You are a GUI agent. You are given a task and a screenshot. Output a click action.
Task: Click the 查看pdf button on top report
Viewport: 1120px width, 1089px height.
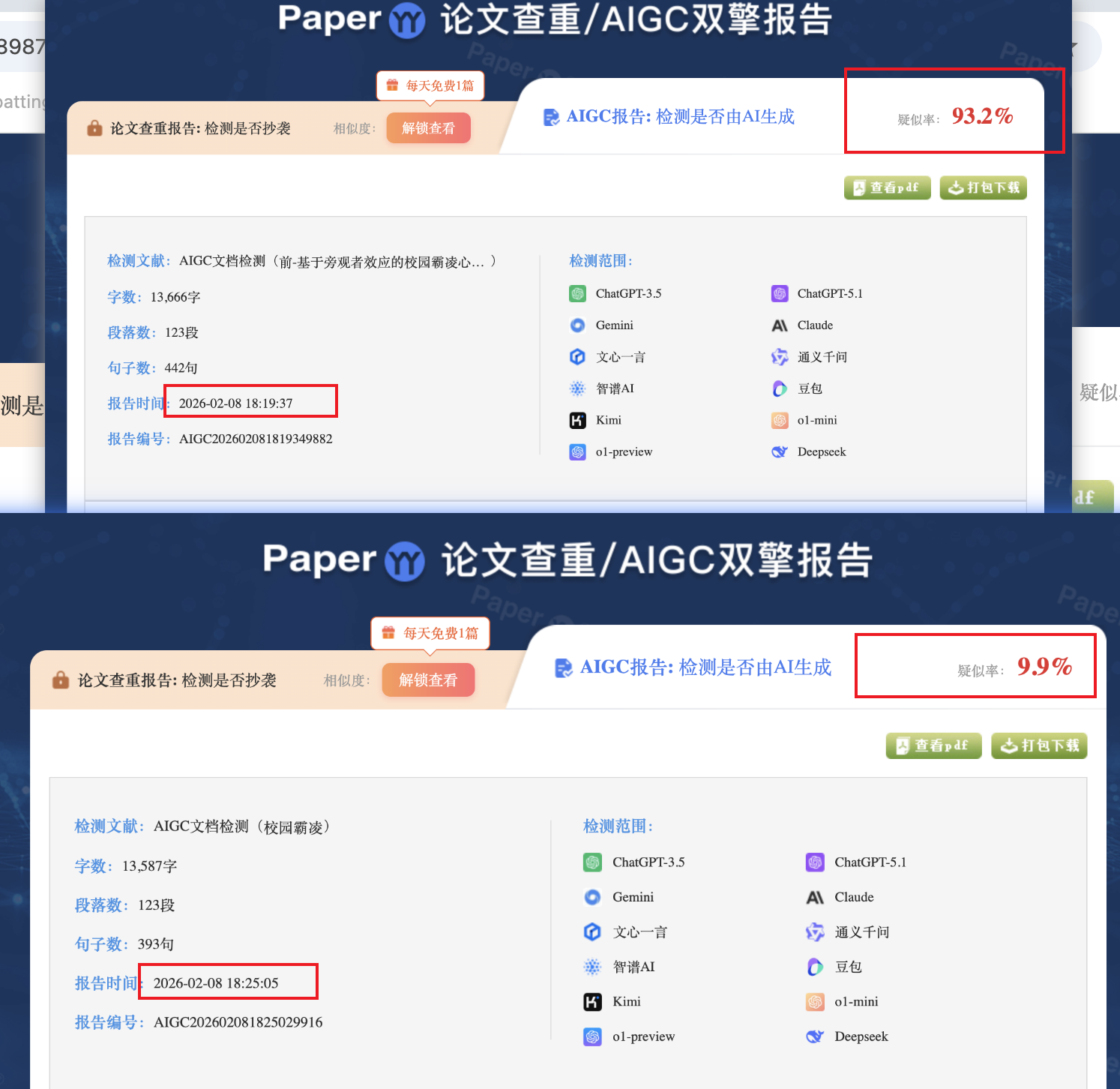(x=887, y=187)
